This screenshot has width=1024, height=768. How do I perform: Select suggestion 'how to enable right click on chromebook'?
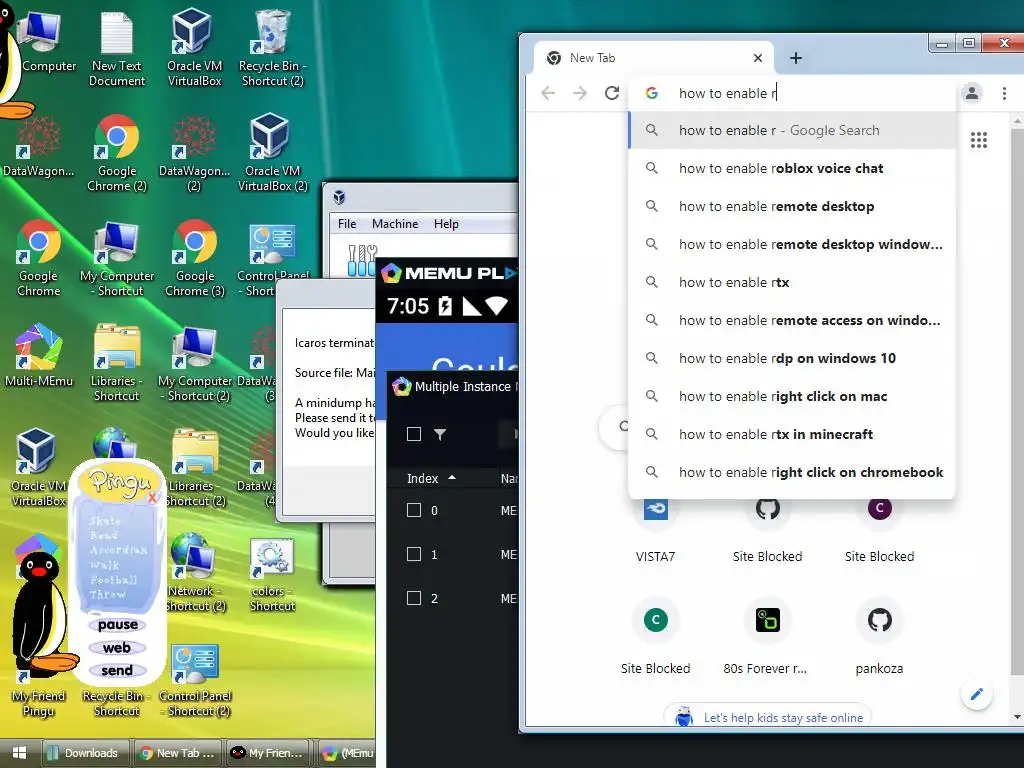click(x=792, y=472)
